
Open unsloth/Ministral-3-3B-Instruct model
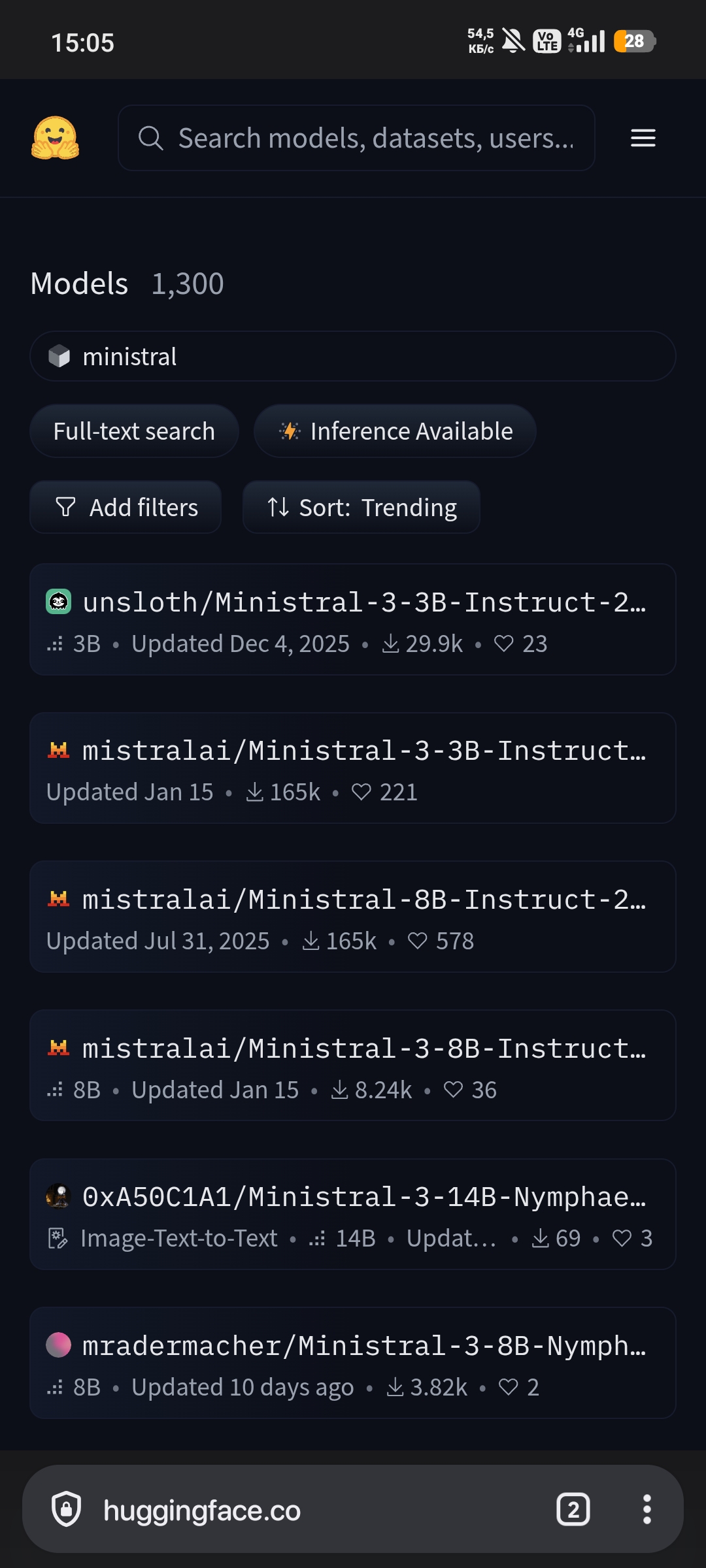coord(353,619)
